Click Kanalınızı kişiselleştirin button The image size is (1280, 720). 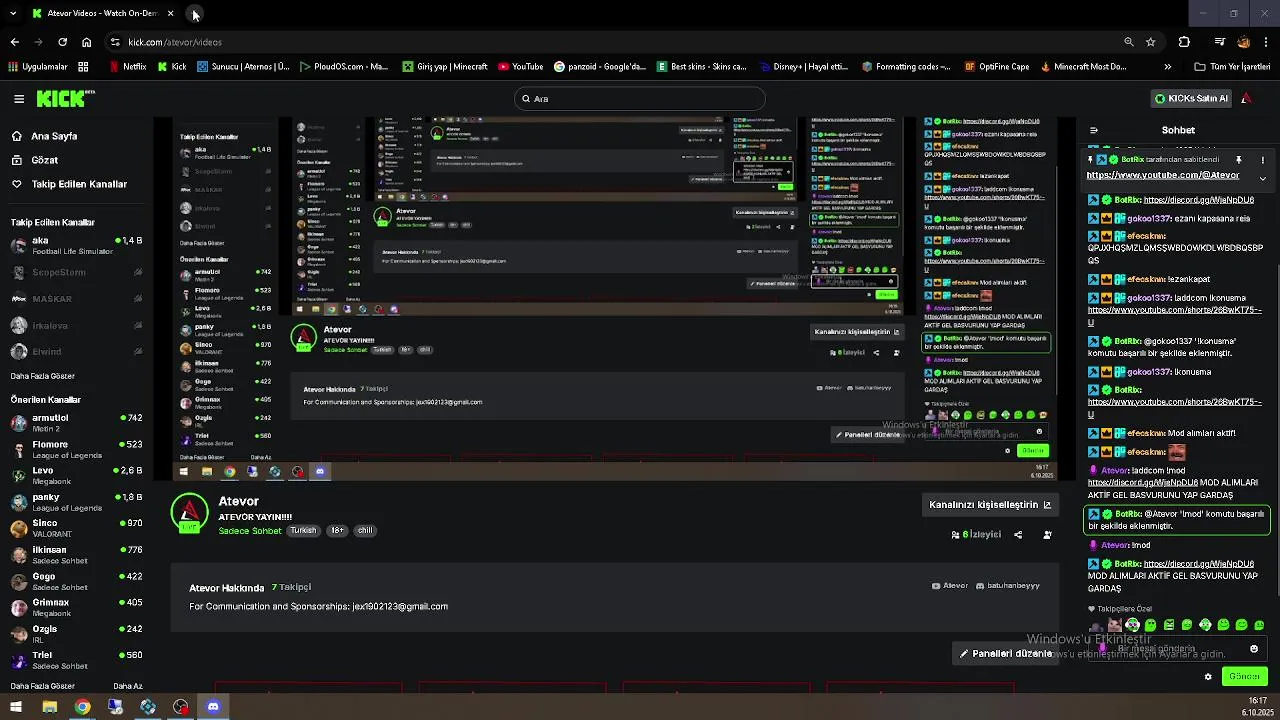tap(990, 505)
